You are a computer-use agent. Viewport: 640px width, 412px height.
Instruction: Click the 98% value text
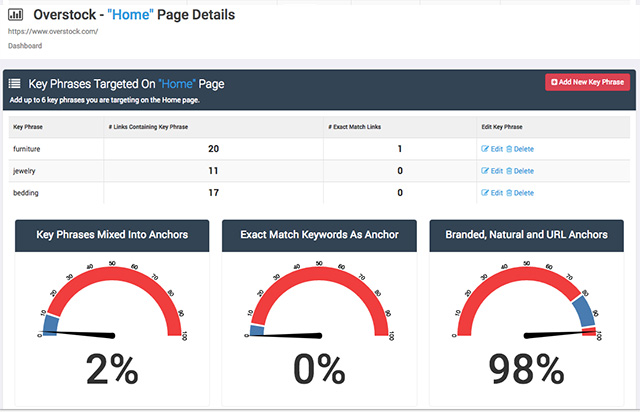tap(527, 369)
